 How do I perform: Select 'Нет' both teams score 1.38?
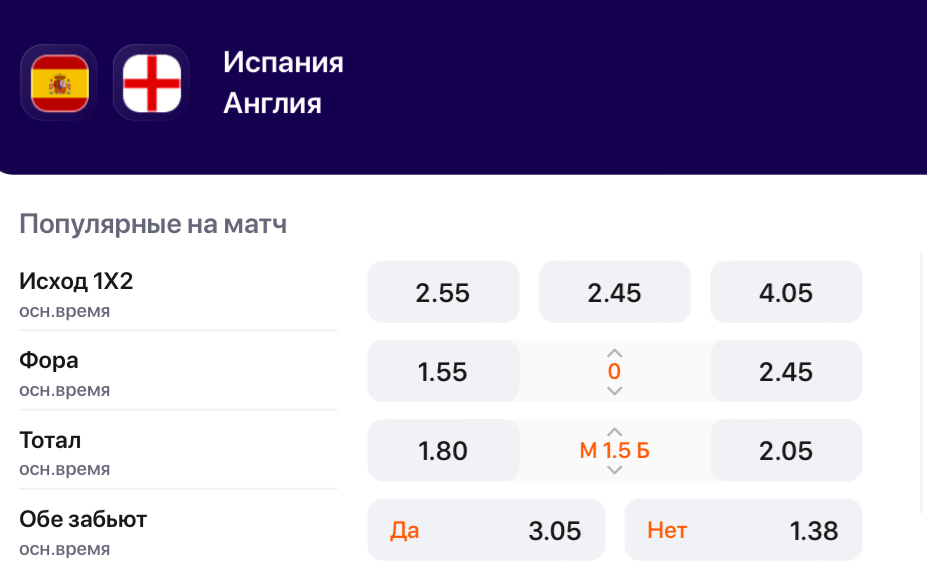(x=743, y=530)
